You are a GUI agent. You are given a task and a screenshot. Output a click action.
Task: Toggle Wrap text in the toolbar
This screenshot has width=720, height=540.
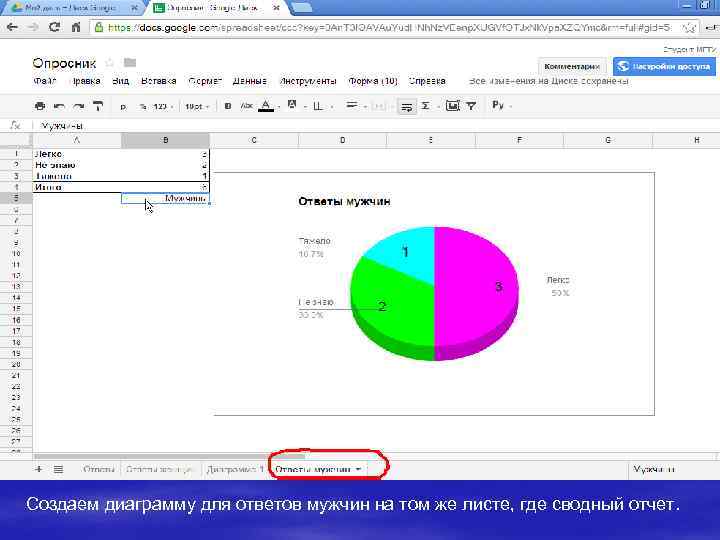[x=406, y=107]
